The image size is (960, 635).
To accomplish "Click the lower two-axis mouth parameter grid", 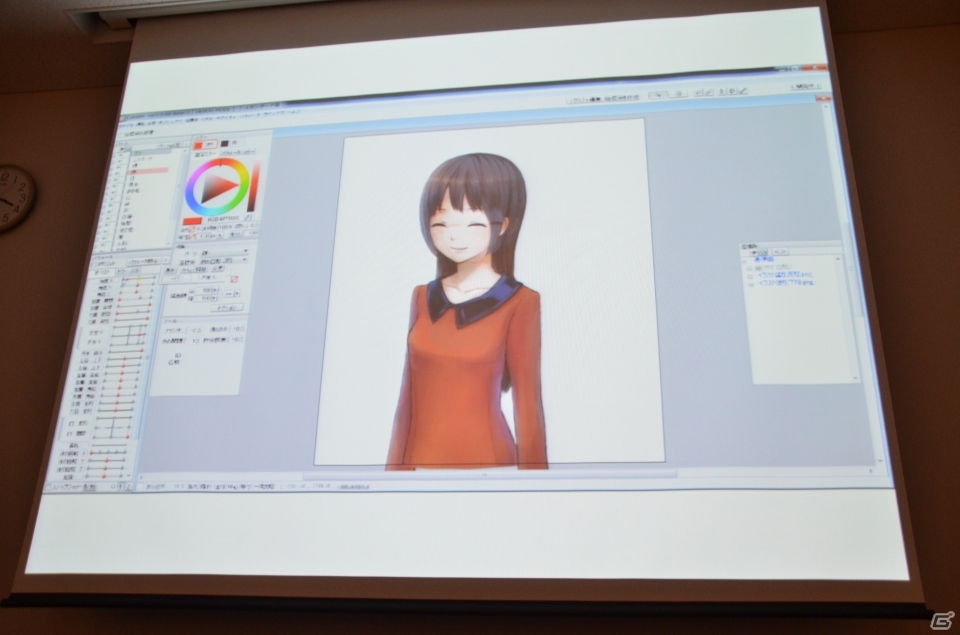I will tap(113, 428).
